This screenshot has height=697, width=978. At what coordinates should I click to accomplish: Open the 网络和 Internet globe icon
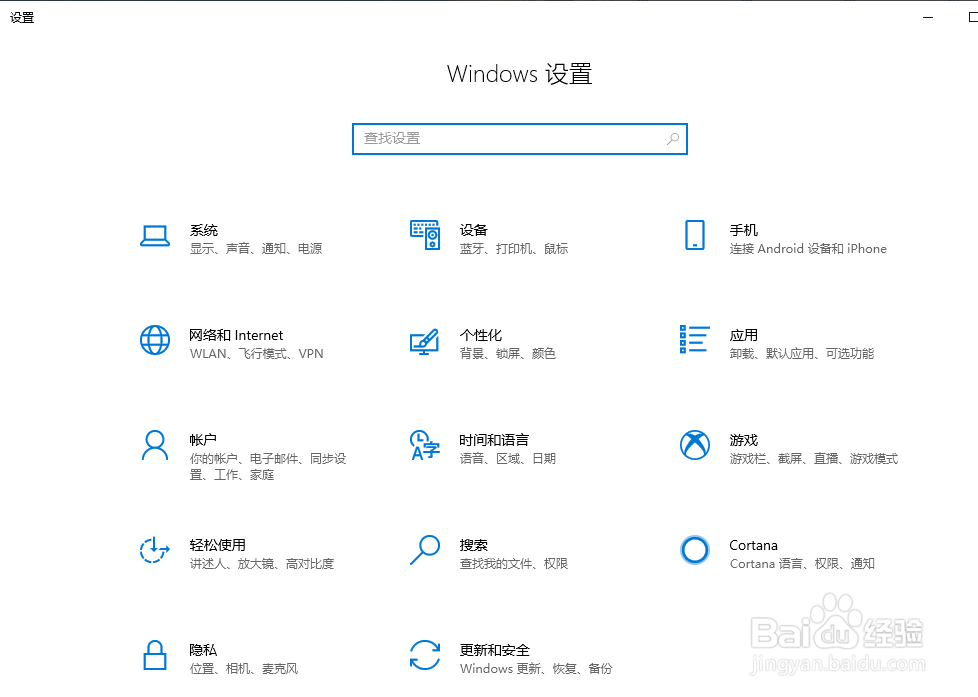coord(155,340)
